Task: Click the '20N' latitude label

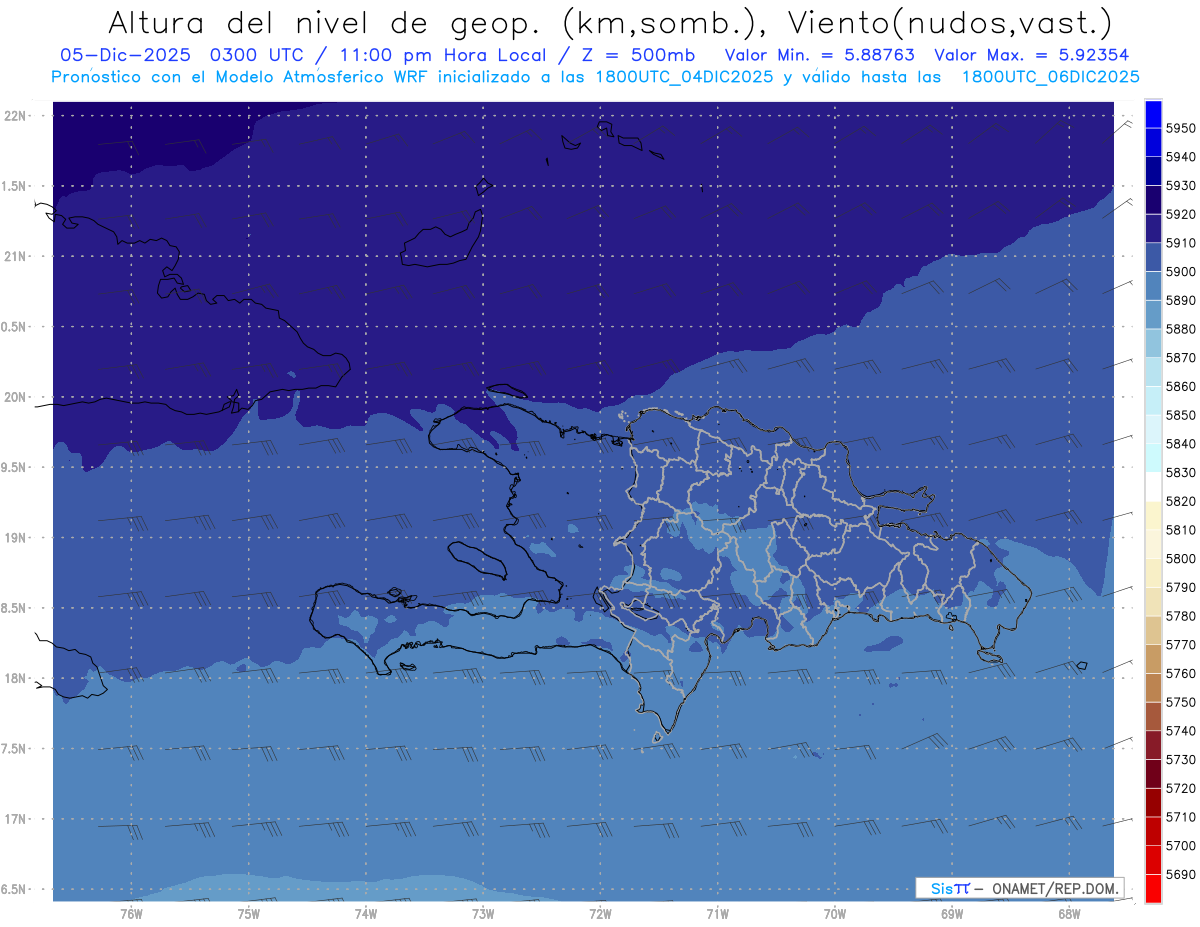Action: pyautogui.click(x=15, y=397)
